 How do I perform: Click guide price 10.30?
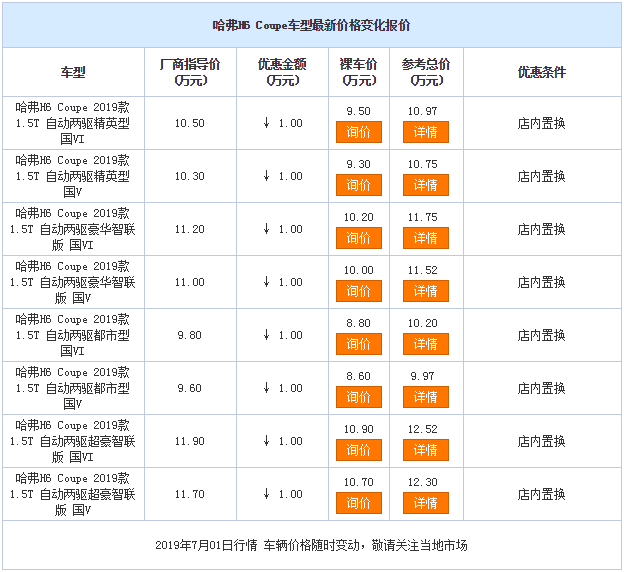pyautogui.click(x=190, y=176)
